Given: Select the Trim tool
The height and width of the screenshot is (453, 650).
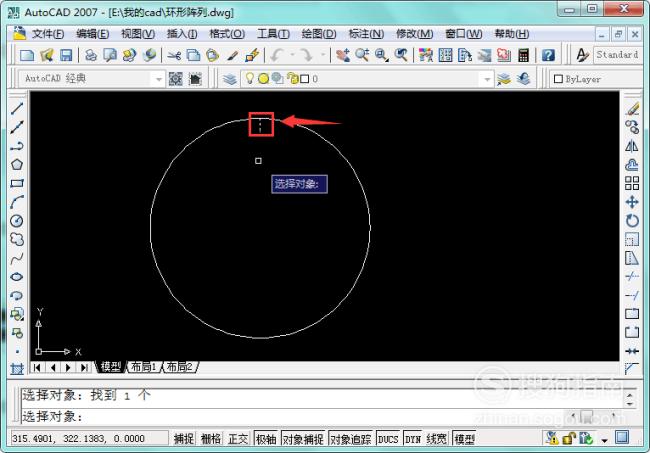Looking at the screenshot, I should click(x=632, y=276).
